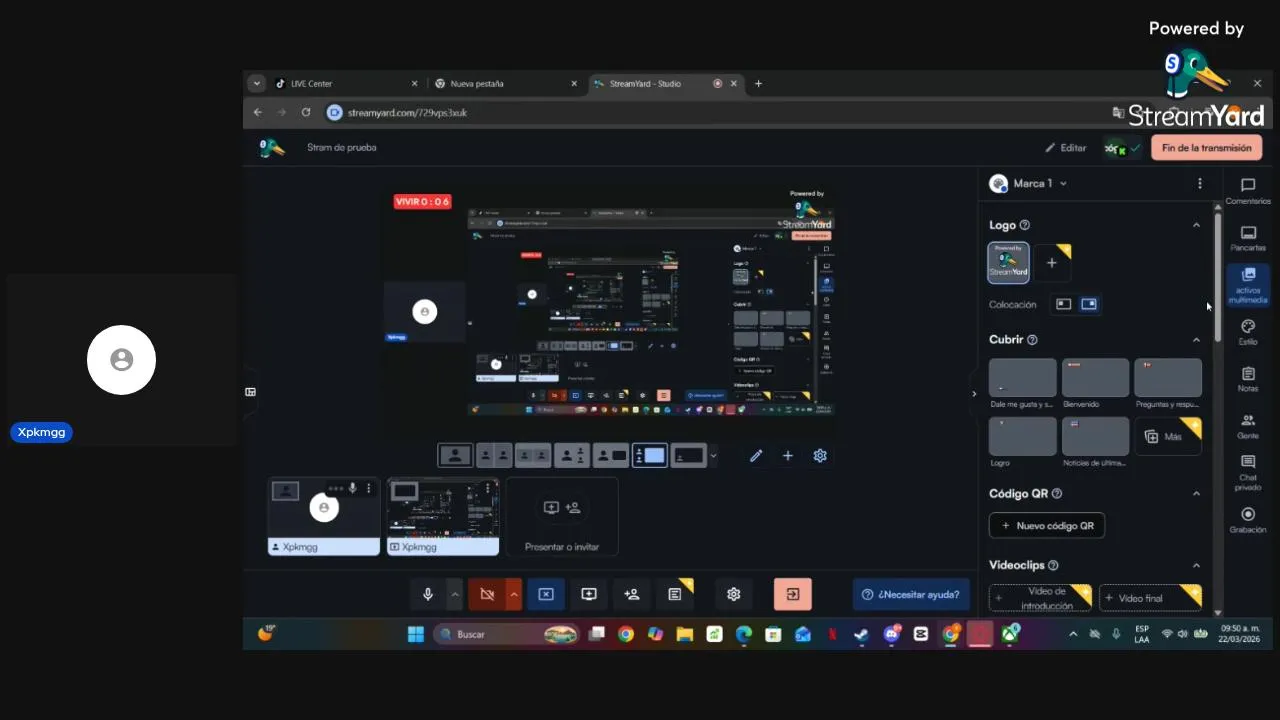
Task: Select the person beside screen layout
Action: (x=611, y=456)
